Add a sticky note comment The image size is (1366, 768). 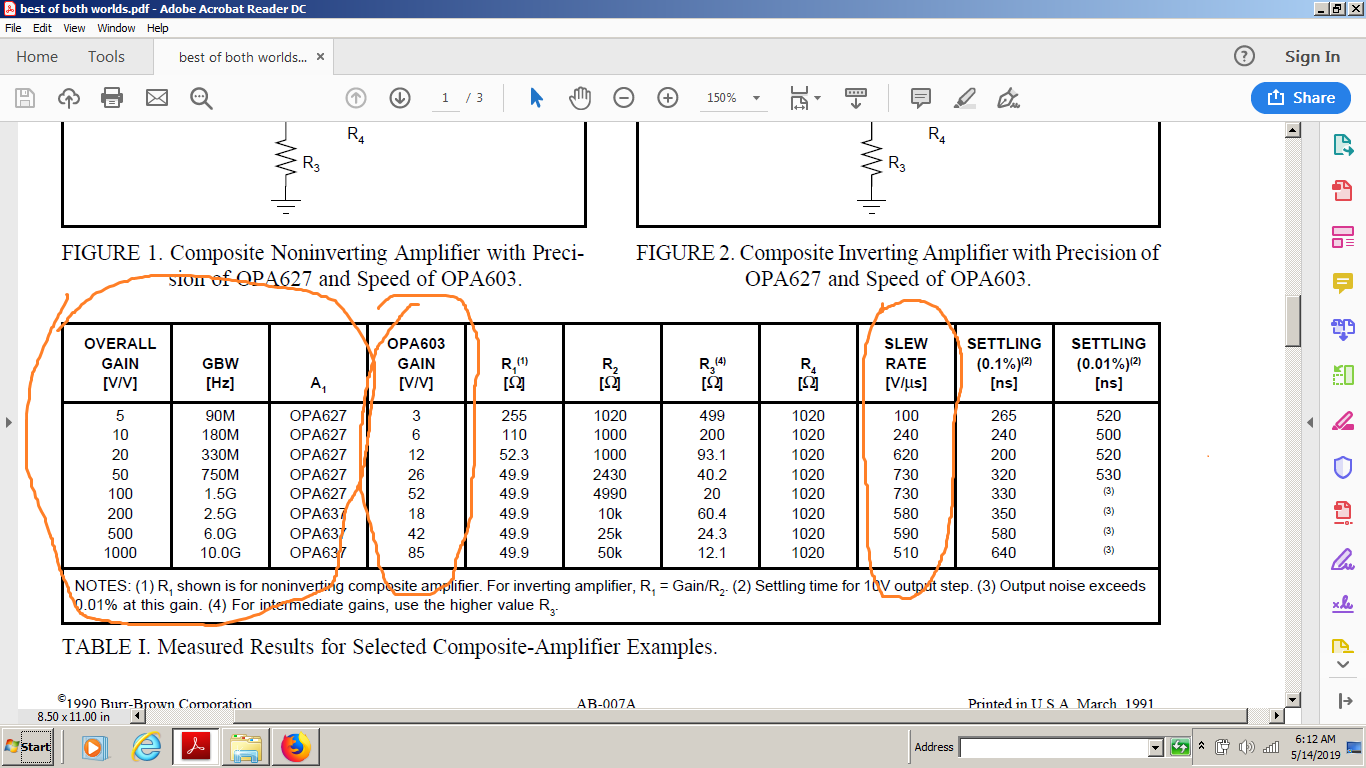coord(921,98)
